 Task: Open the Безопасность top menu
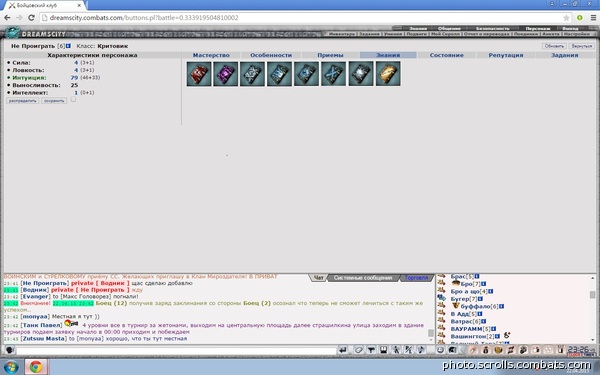pyautogui.click(x=492, y=28)
